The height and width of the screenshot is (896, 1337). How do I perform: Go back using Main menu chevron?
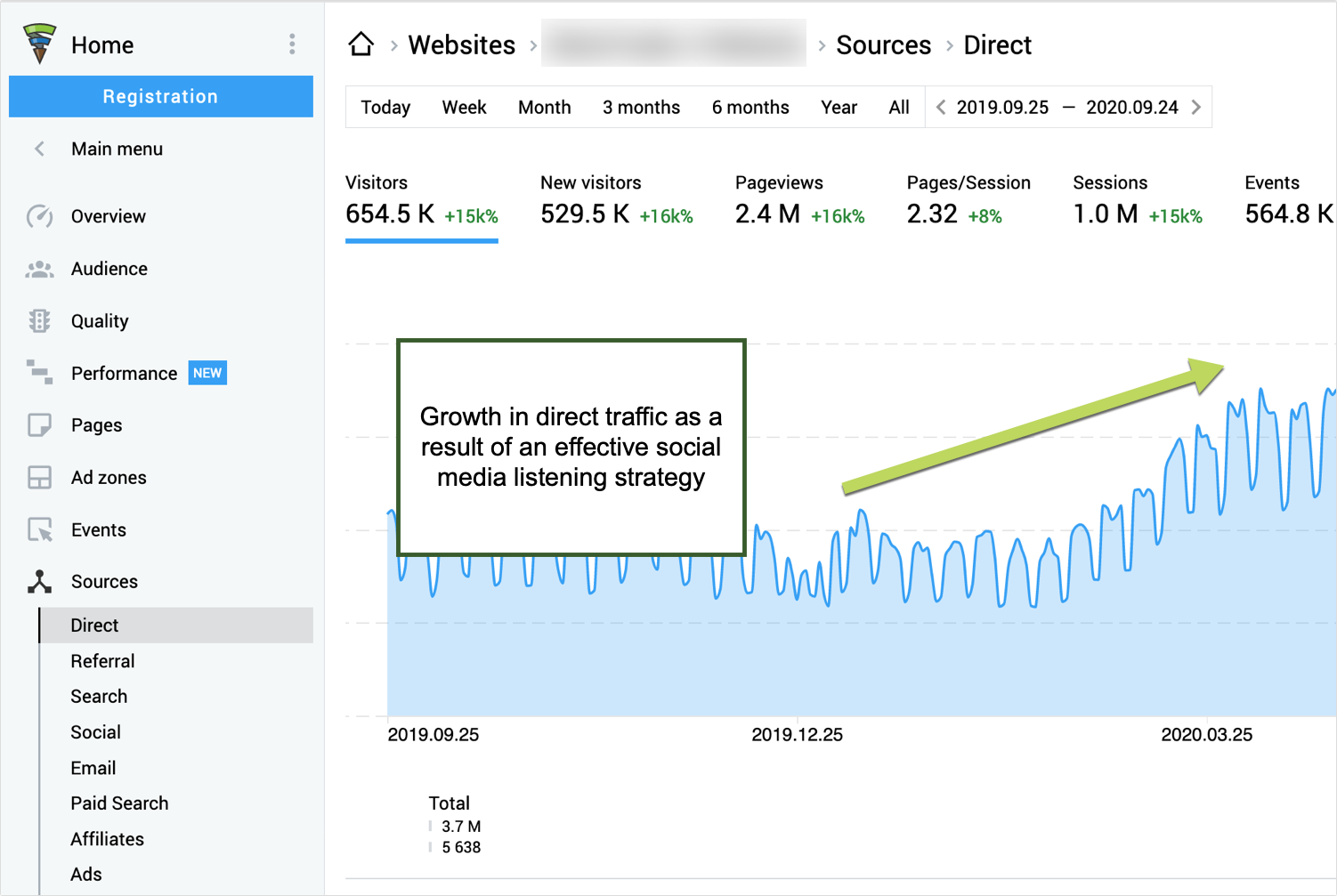pos(39,149)
